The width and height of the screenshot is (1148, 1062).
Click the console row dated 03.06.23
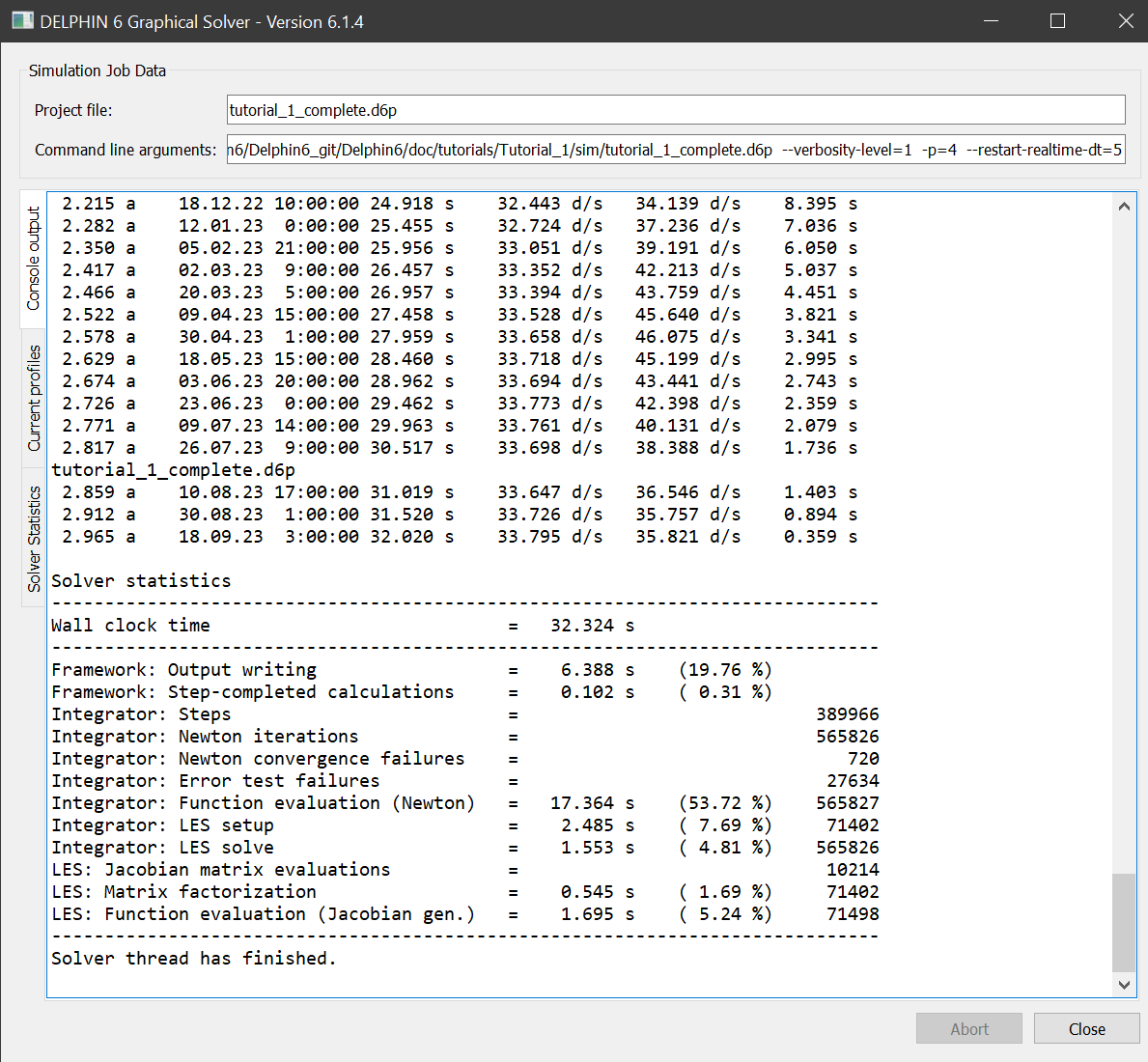[459, 381]
